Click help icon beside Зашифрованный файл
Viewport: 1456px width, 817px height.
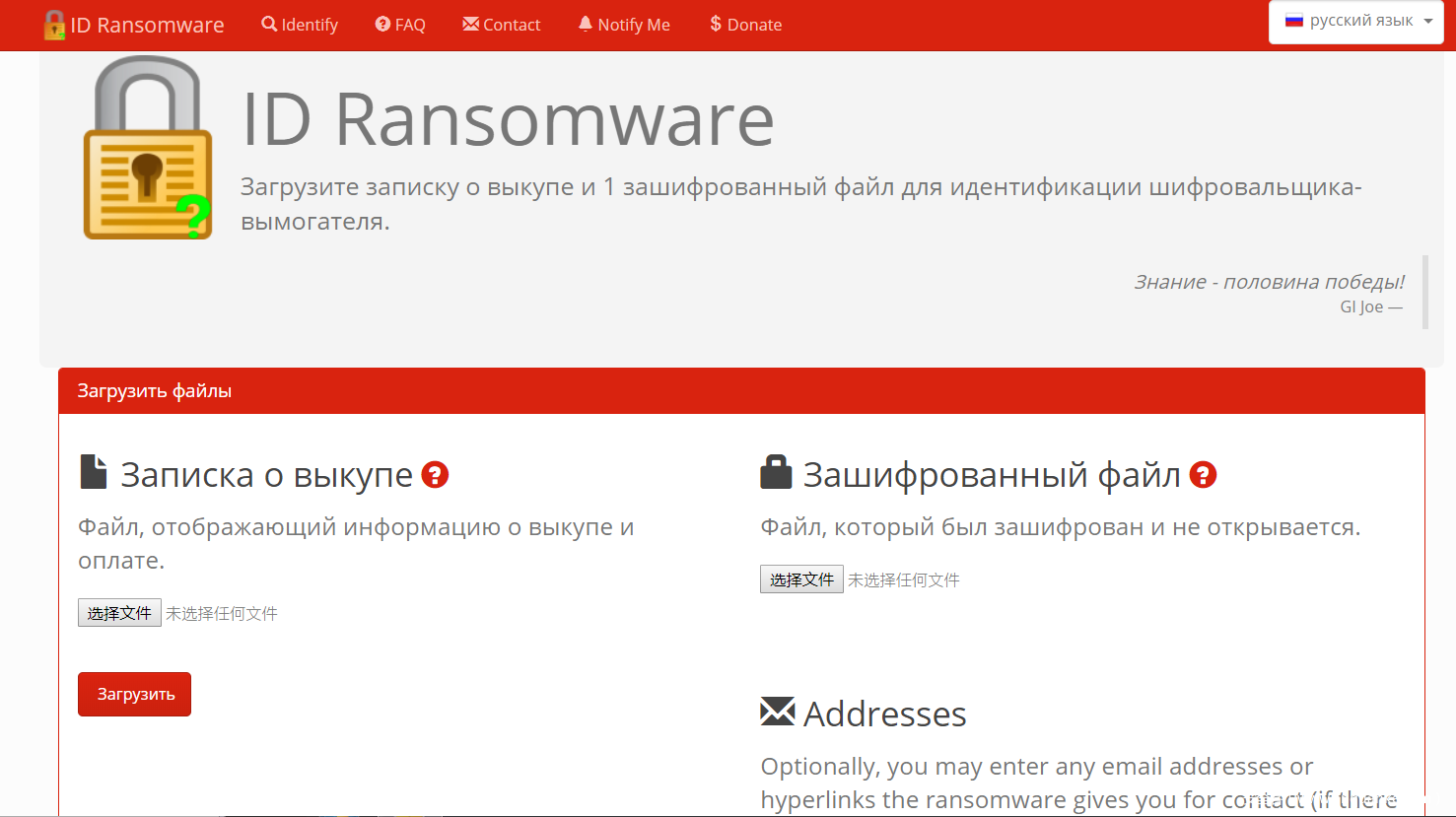1203,475
